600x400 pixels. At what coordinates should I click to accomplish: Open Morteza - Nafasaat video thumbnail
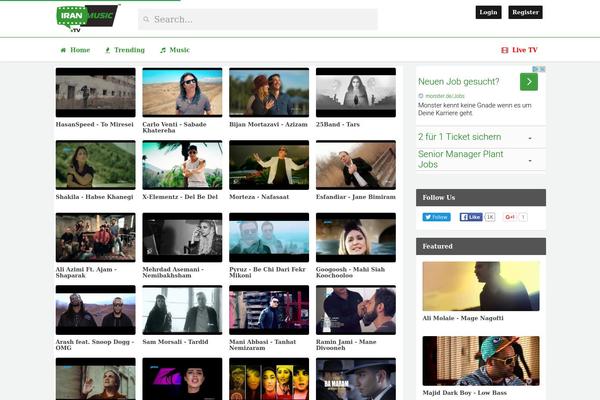point(269,165)
